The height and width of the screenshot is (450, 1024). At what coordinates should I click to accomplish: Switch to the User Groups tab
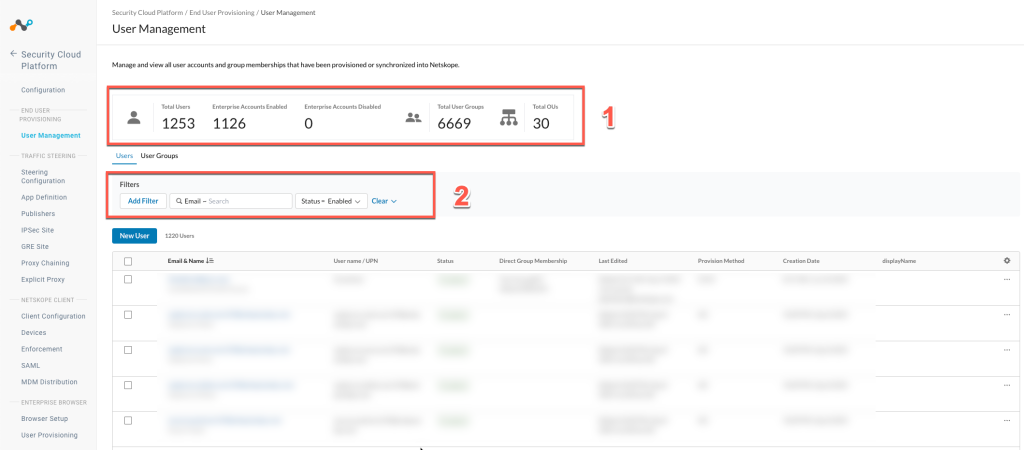[159, 156]
